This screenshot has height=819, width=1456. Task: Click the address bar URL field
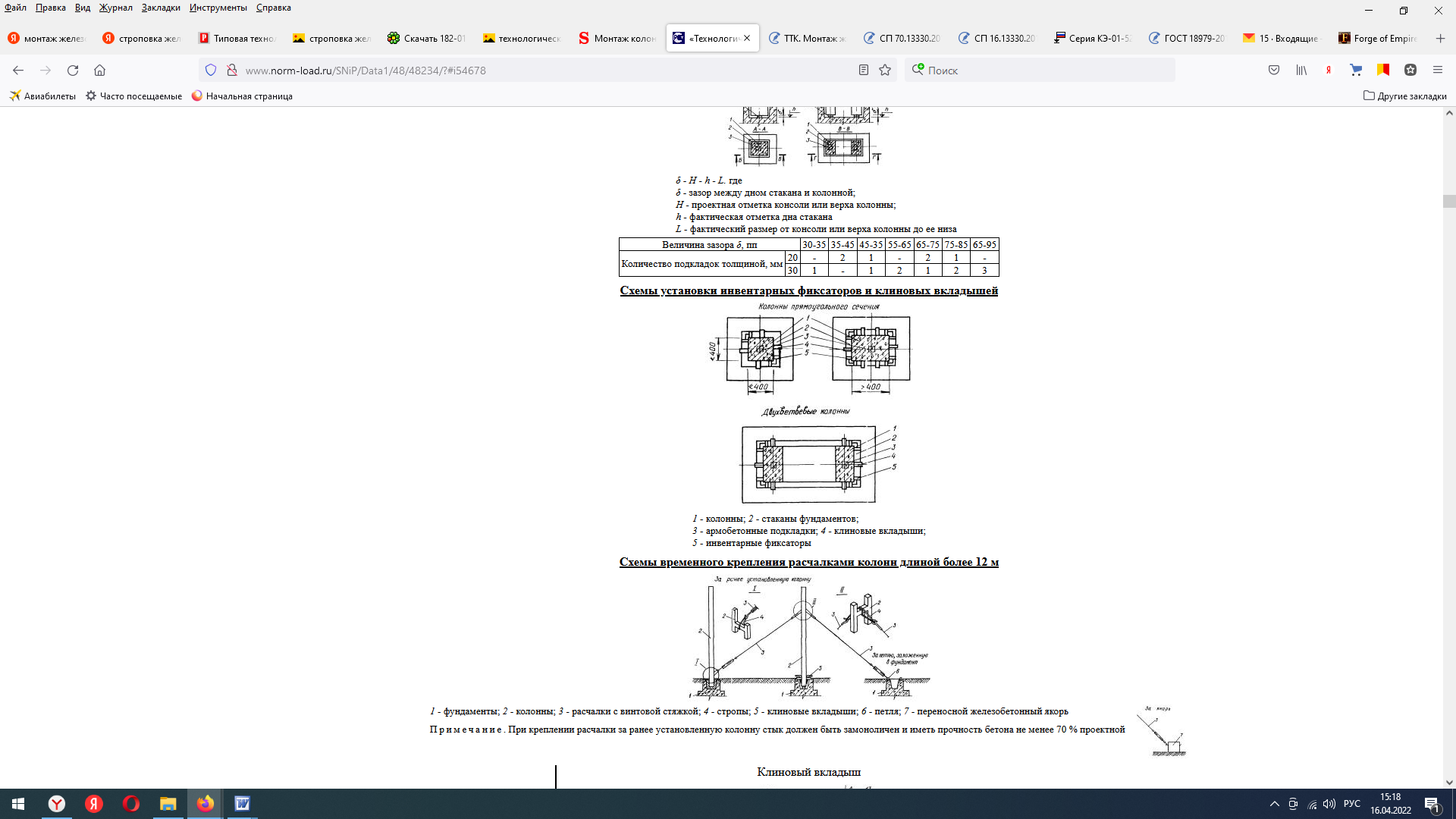point(546,71)
